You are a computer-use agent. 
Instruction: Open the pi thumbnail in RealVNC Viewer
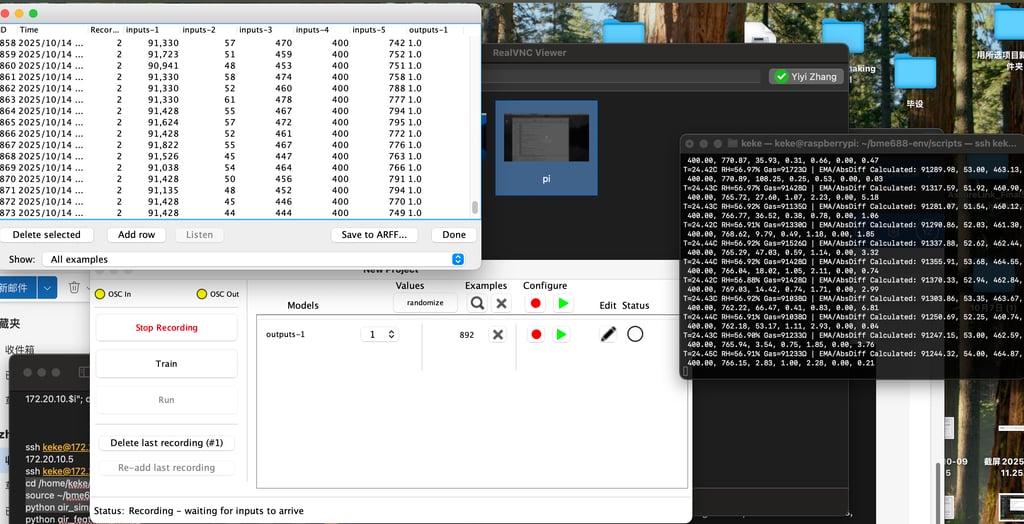[546, 148]
